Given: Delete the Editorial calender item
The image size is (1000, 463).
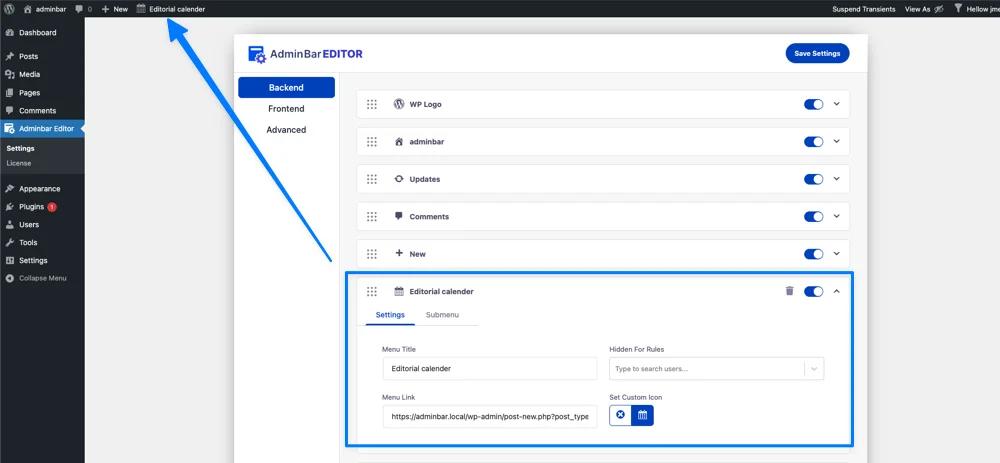Looking at the screenshot, I should 790,291.
